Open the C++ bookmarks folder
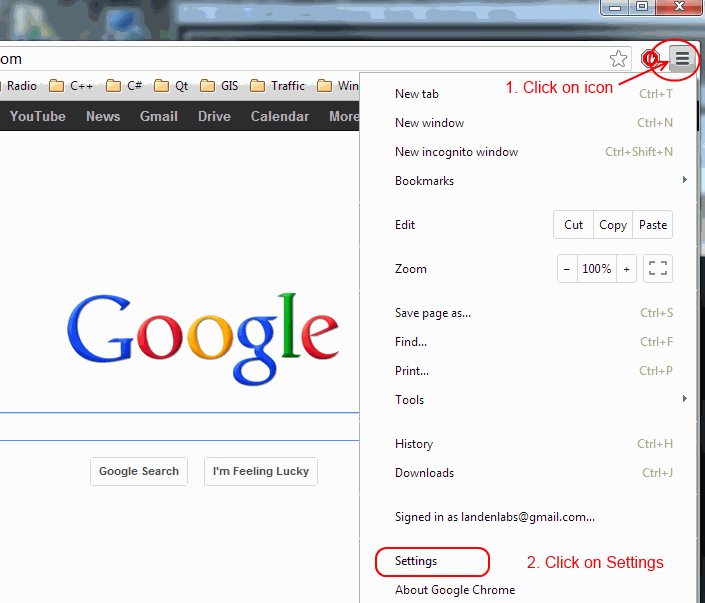Image resolution: width=705 pixels, height=603 pixels. [71, 85]
